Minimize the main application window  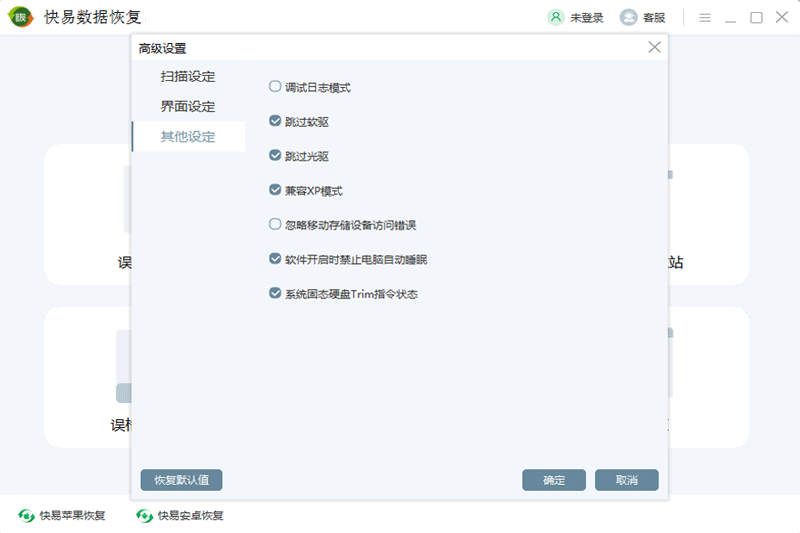point(731,17)
